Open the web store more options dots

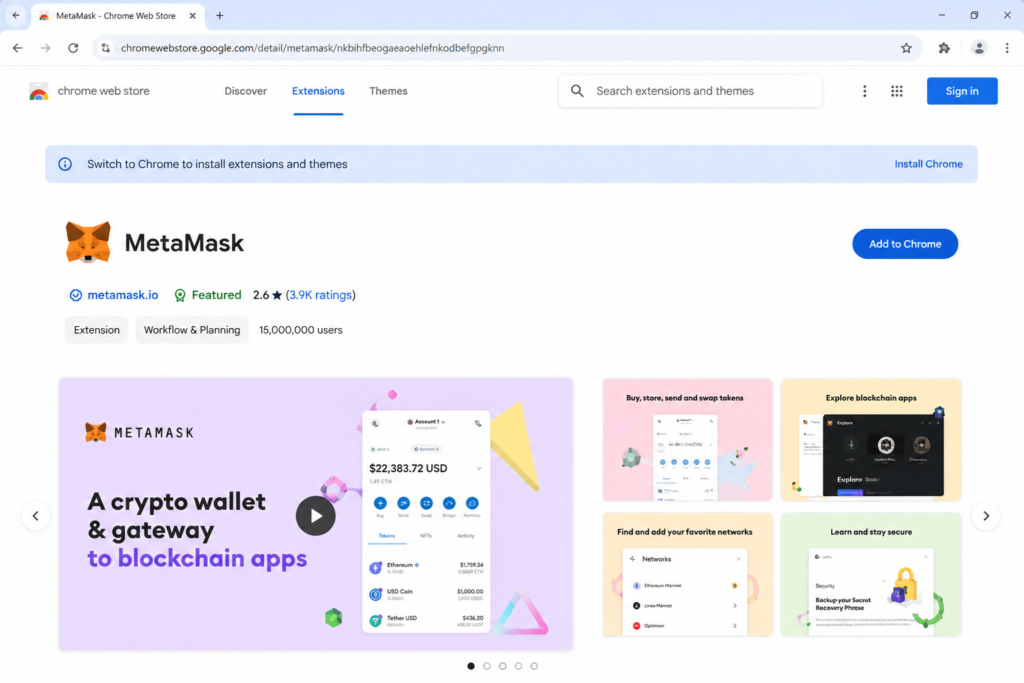point(864,91)
